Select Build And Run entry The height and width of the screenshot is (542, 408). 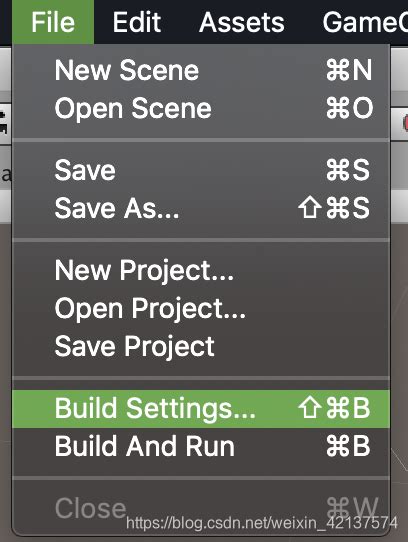(x=201, y=446)
